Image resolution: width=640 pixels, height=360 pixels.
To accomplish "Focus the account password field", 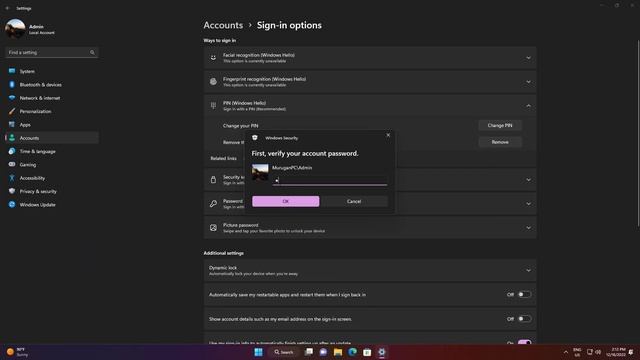I will point(330,180).
